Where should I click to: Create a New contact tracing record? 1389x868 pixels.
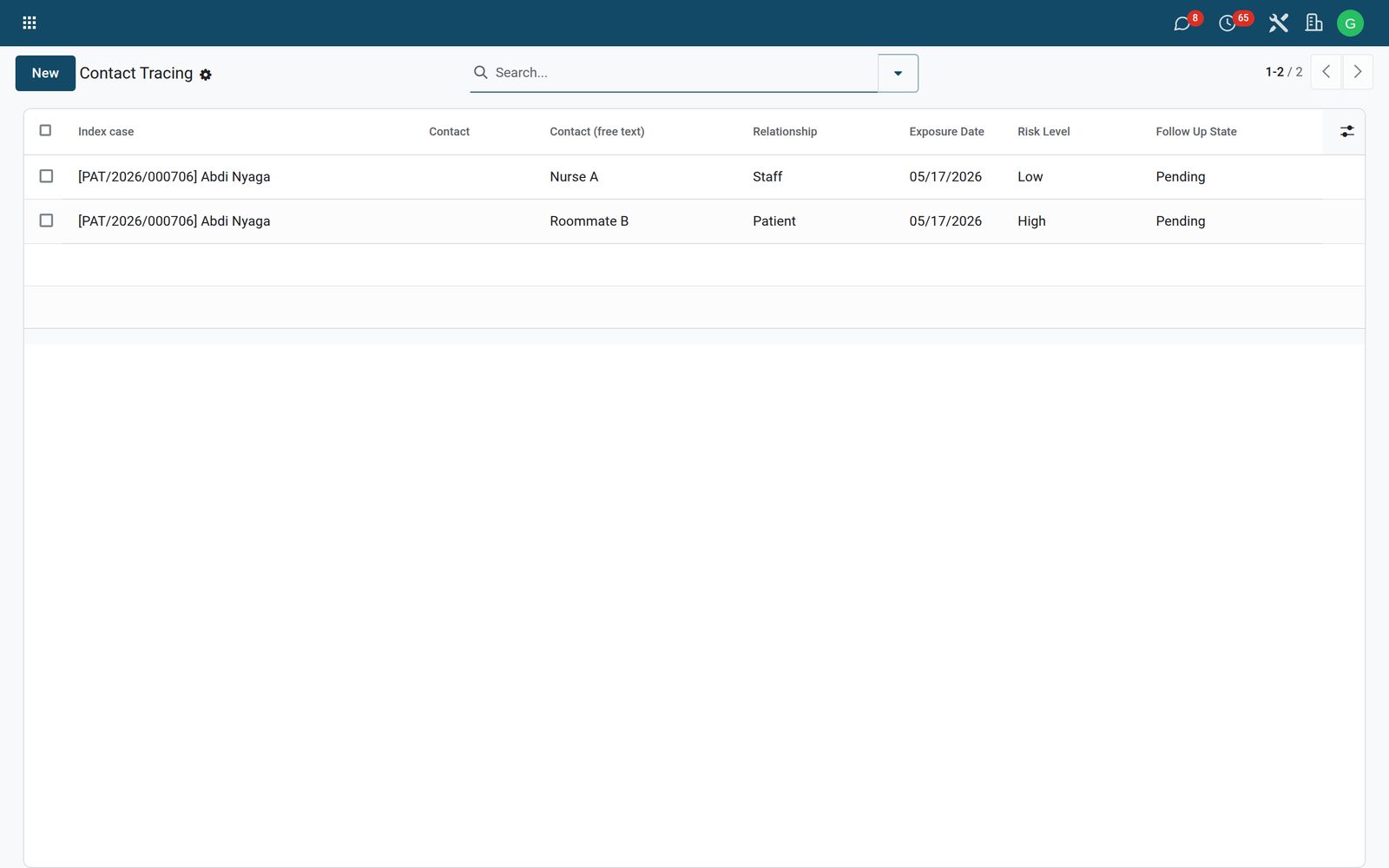pyautogui.click(x=45, y=73)
